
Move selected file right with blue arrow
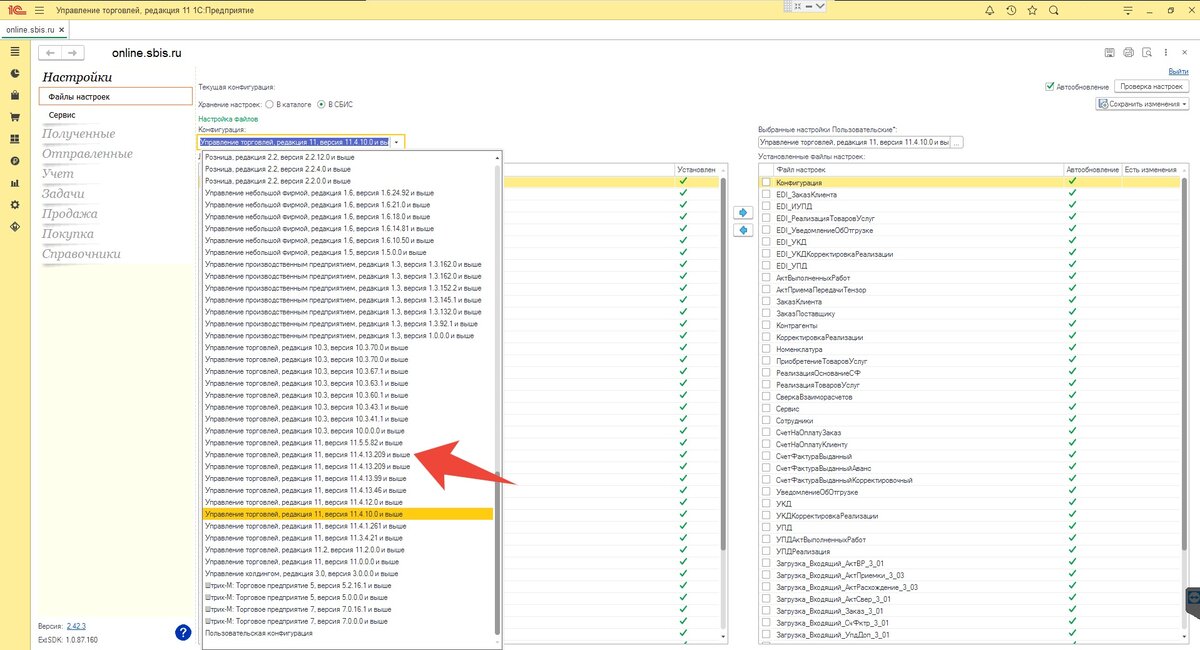coord(742,213)
